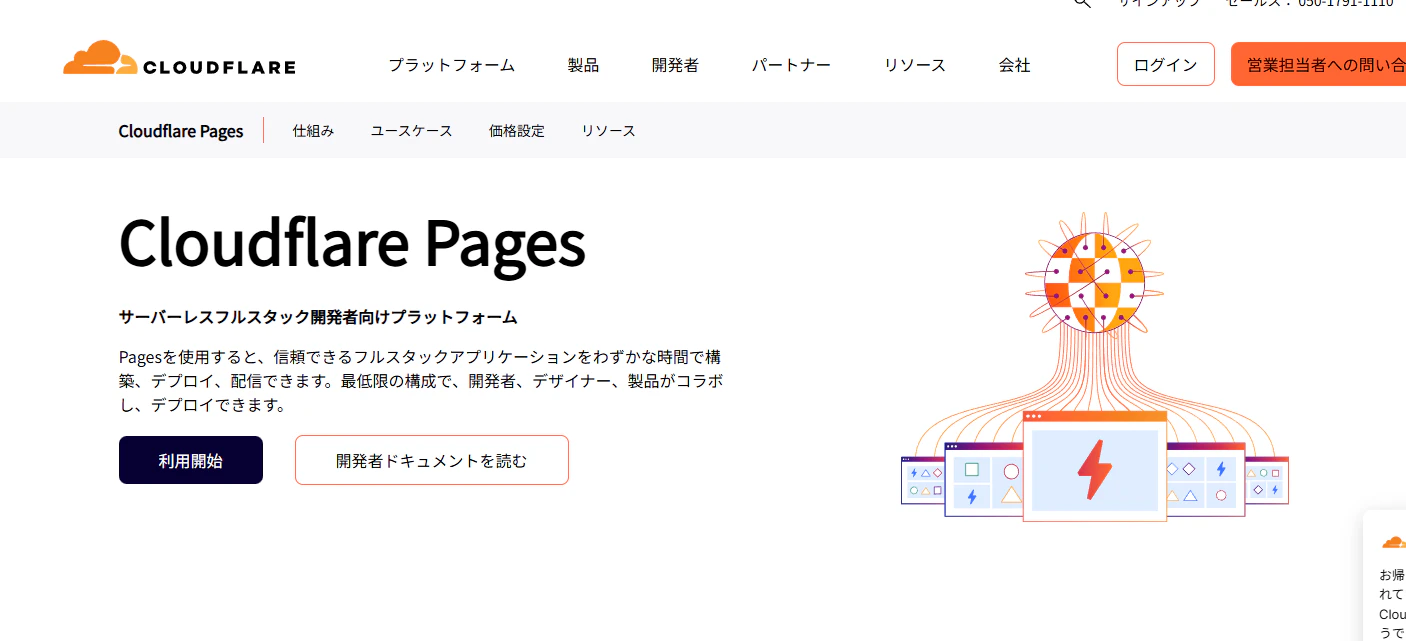
Task: Go to the 価格設定 tab
Action: point(517,131)
